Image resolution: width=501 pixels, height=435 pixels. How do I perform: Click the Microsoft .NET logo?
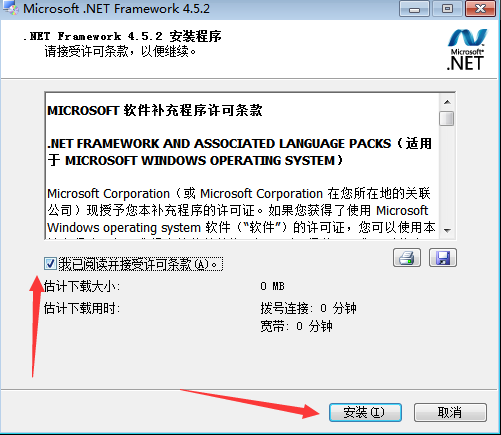click(x=466, y=50)
